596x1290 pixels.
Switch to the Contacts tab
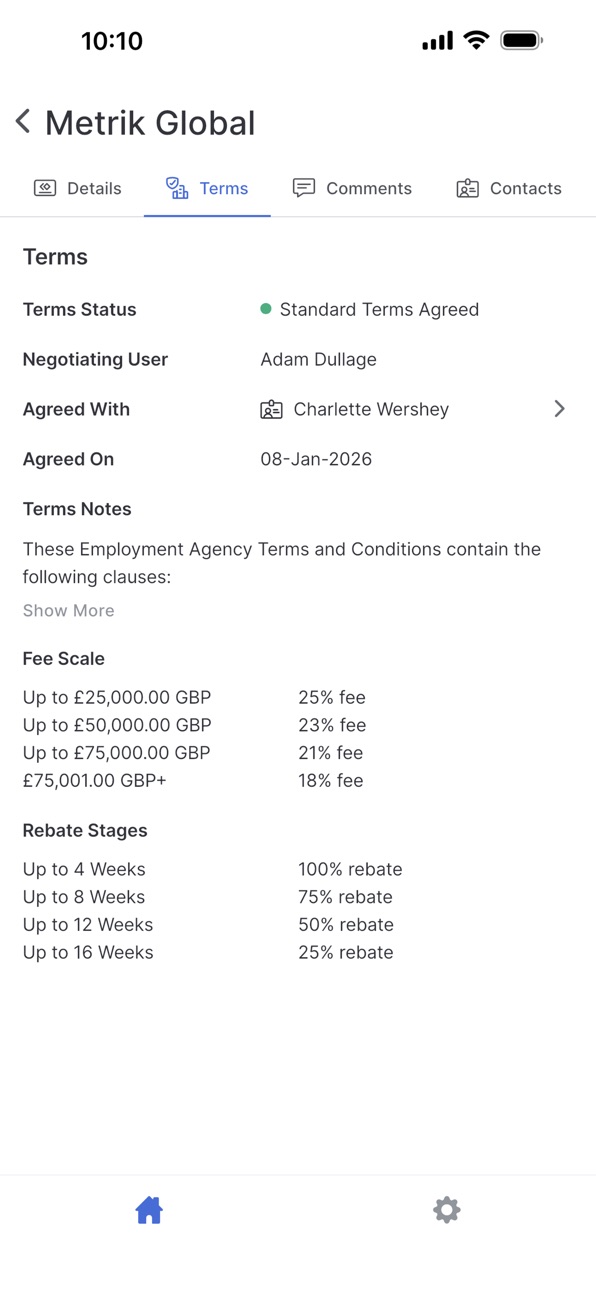[x=509, y=188]
